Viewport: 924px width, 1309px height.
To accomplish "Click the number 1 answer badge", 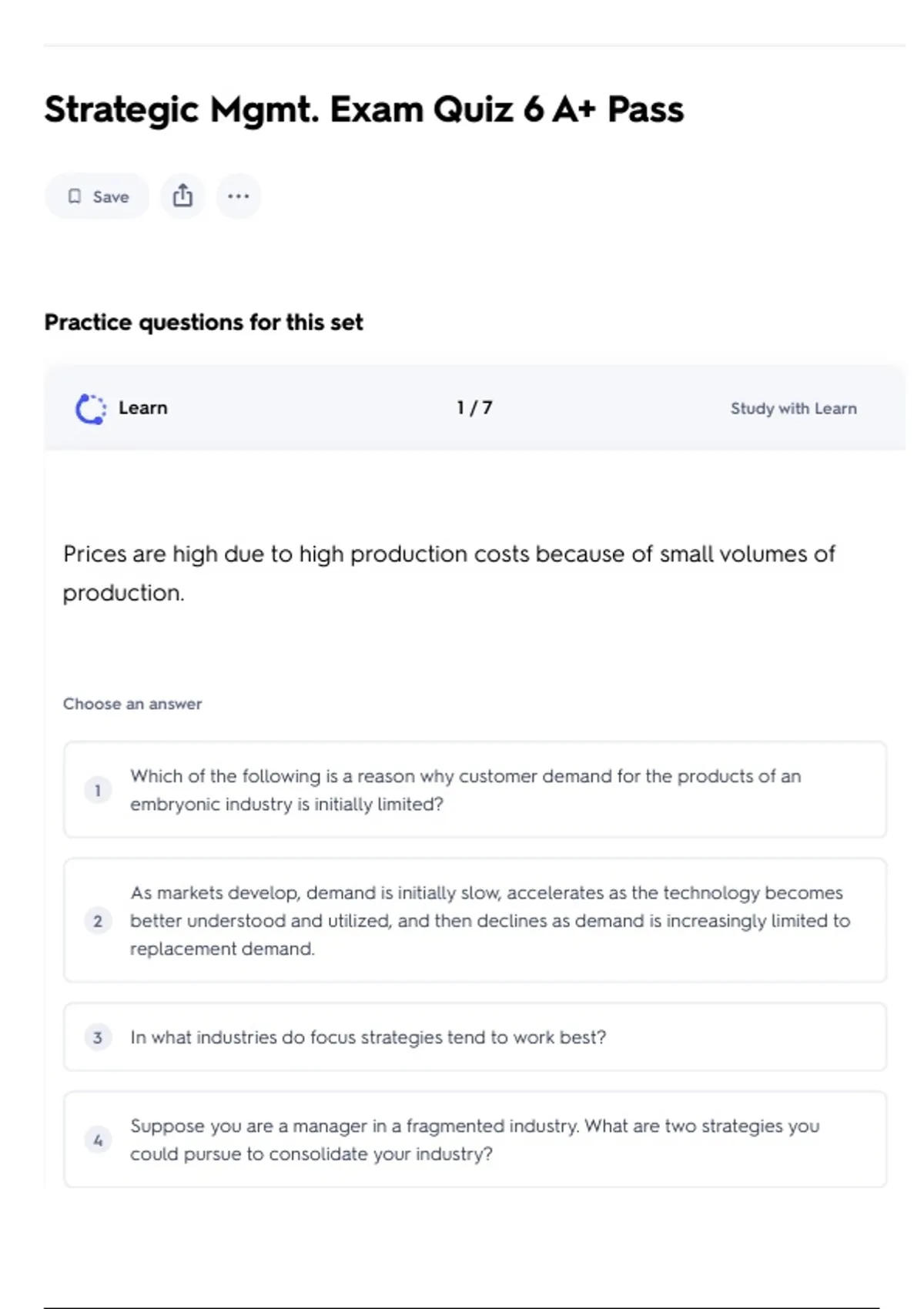I will (x=98, y=790).
